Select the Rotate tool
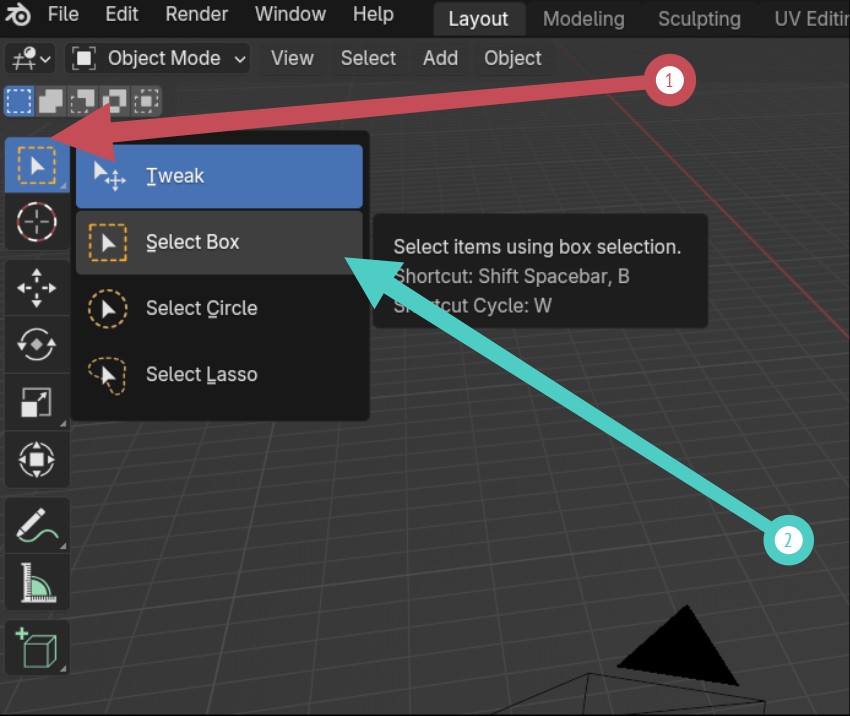The image size is (850, 716). [36, 345]
